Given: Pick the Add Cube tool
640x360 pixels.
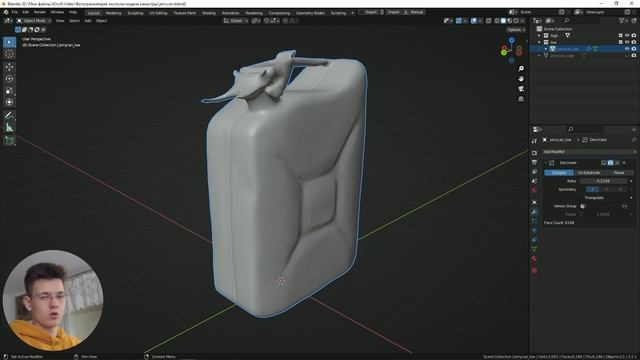Looking at the screenshot, I should [9, 141].
